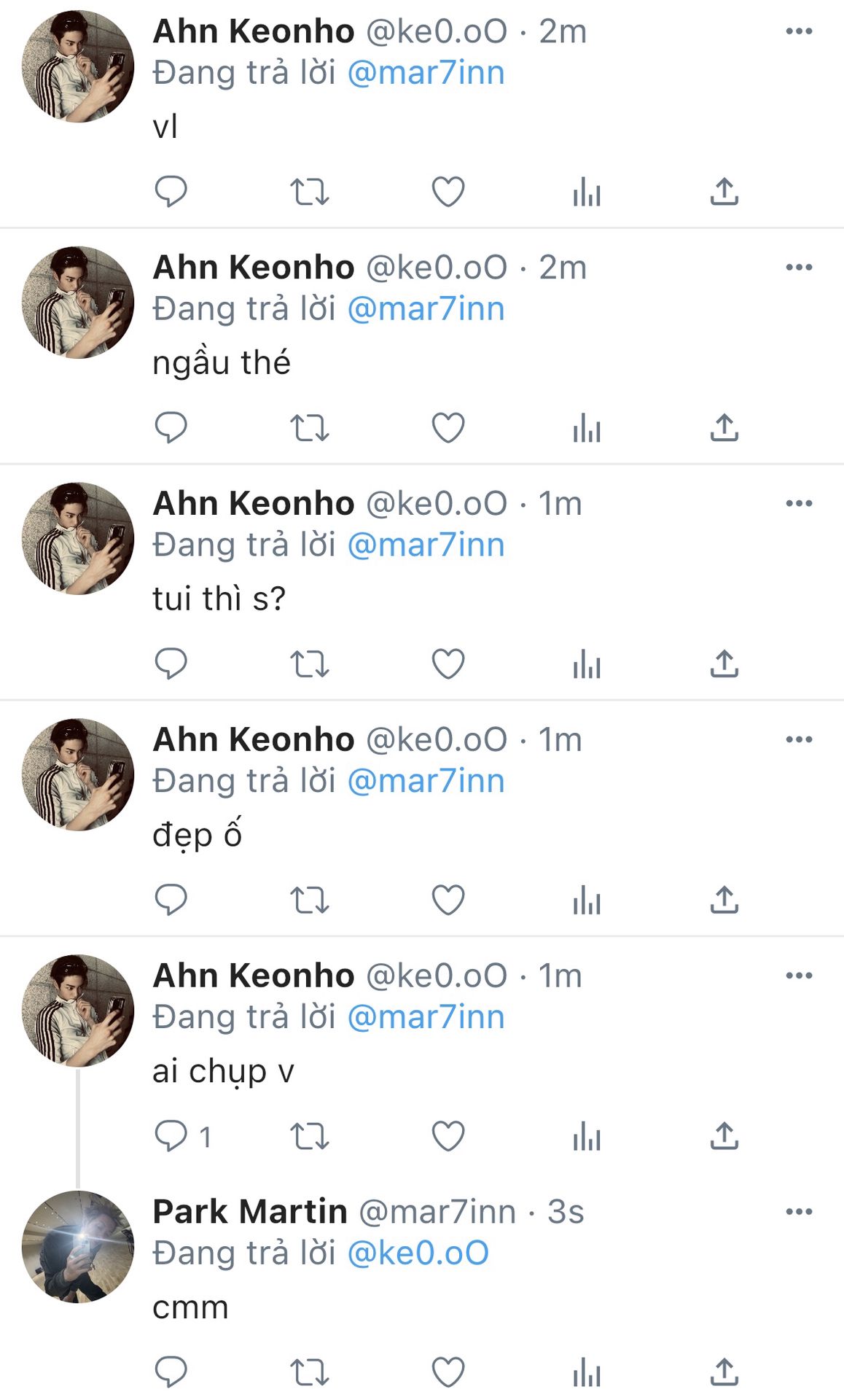Share the "tui thì s?" tweet
The height and width of the screenshot is (1400, 844).
pyautogui.click(x=724, y=664)
